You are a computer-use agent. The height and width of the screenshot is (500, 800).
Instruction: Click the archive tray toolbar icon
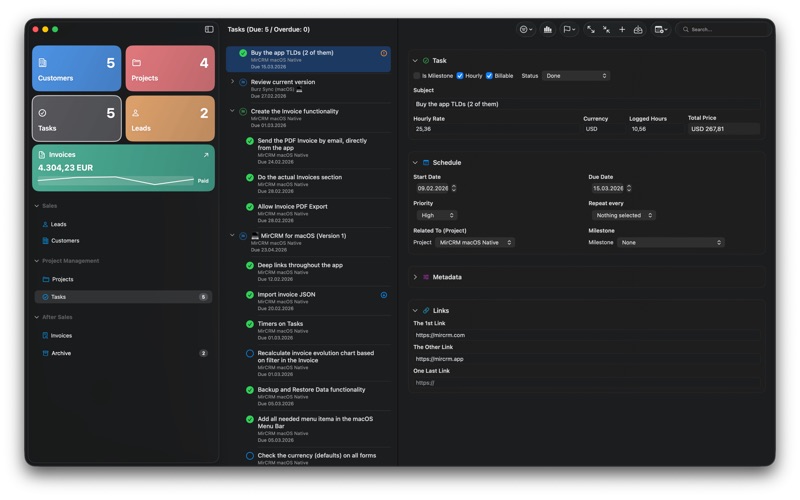coord(638,30)
